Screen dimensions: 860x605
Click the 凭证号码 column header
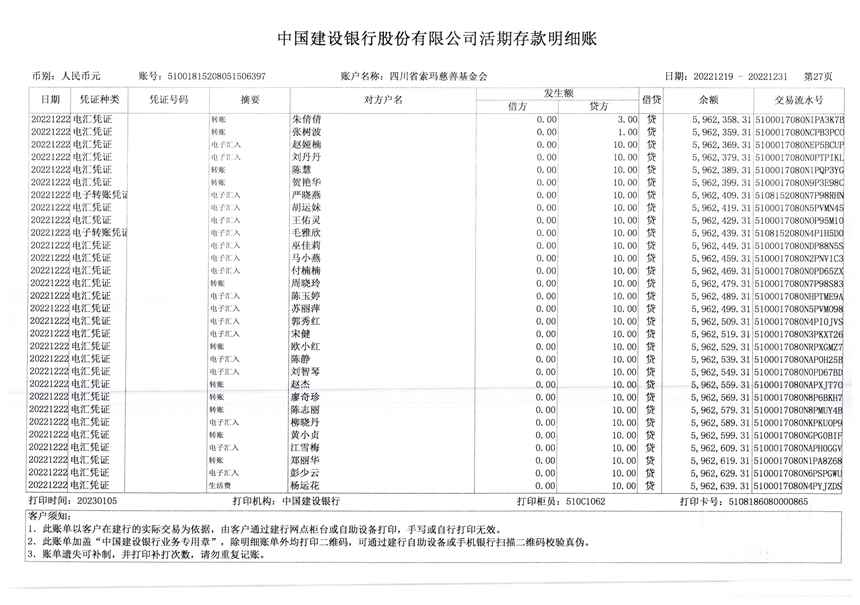coord(169,99)
